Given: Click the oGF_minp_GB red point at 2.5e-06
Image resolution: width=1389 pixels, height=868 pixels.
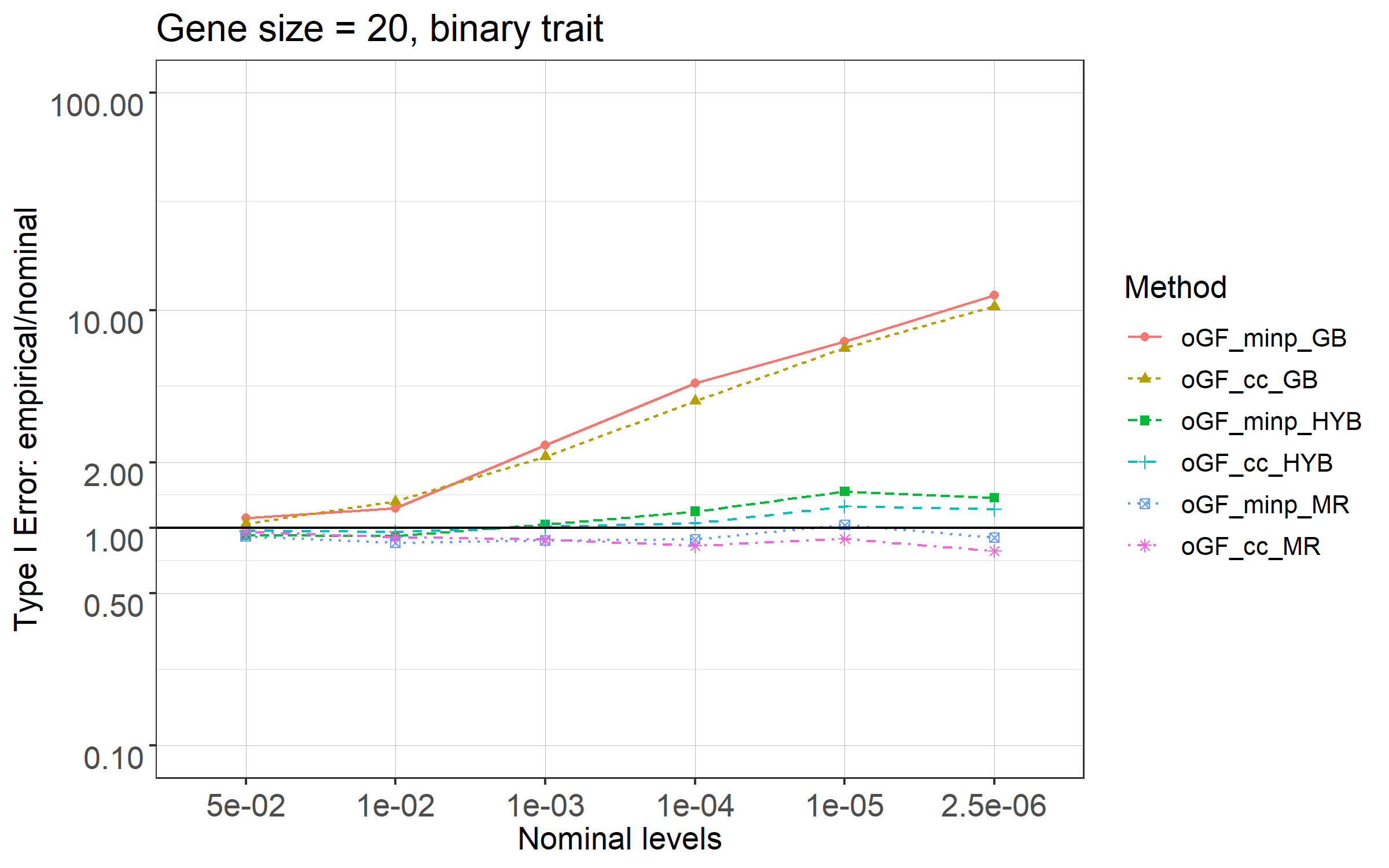Looking at the screenshot, I should 994,295.
